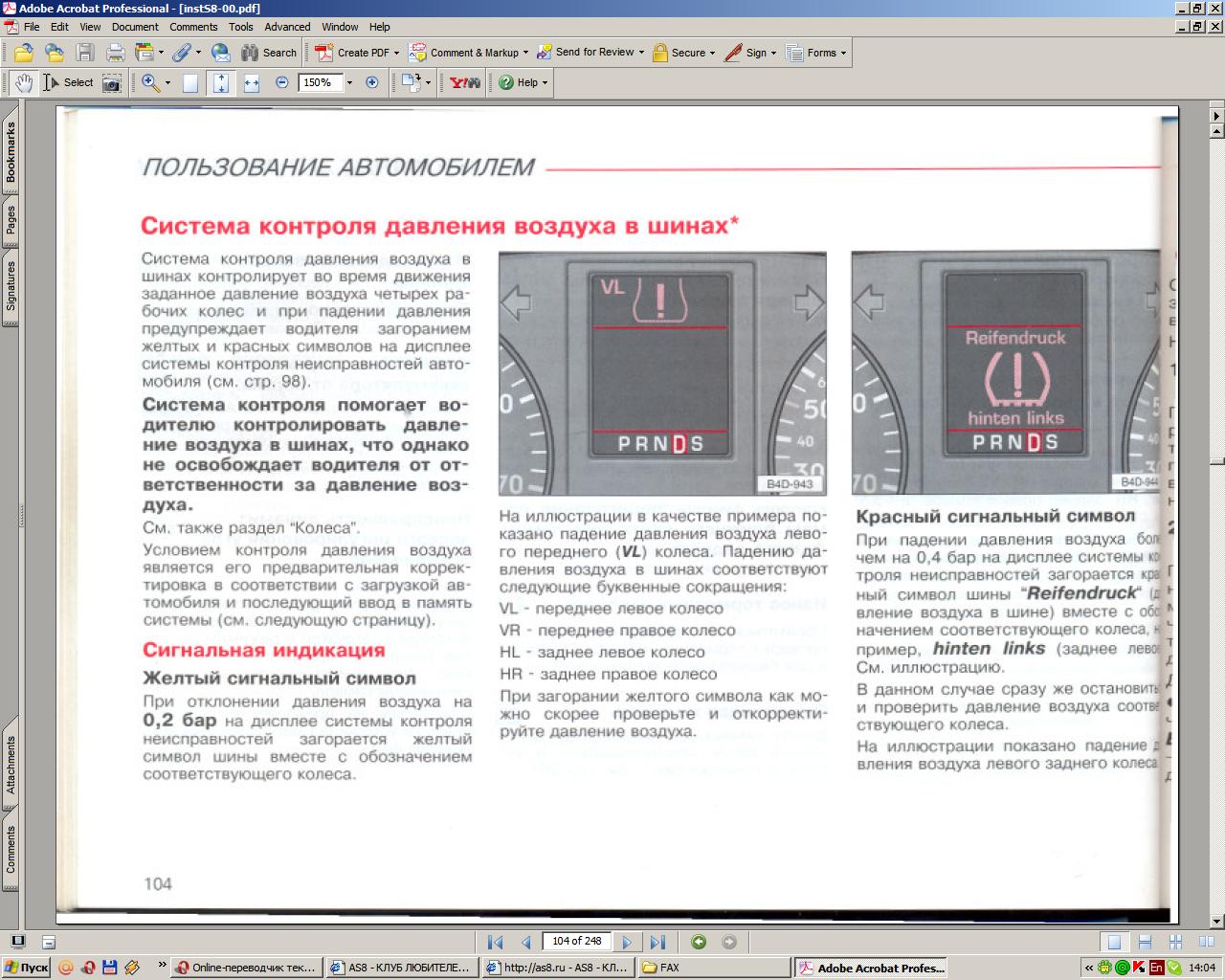Click the Zoom Out minus icon
The width and height of the screenshot is (1225, 980).
pyautogui.click(x=282, y=83)
